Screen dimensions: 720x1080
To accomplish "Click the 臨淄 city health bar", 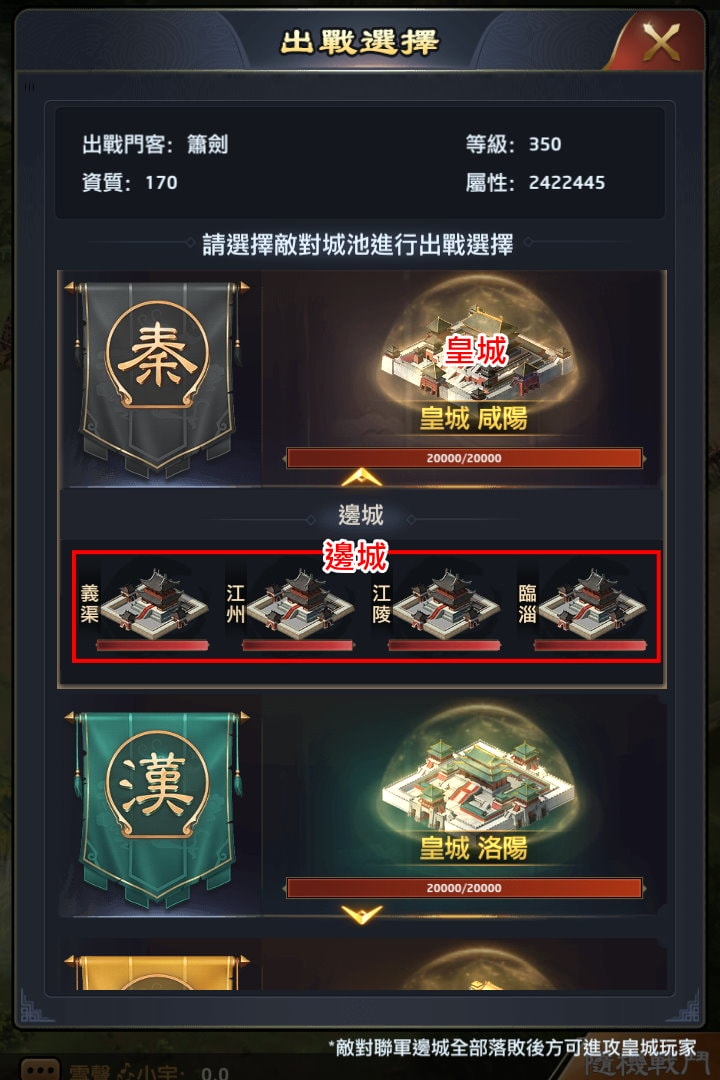I will [x=590, y=645].
